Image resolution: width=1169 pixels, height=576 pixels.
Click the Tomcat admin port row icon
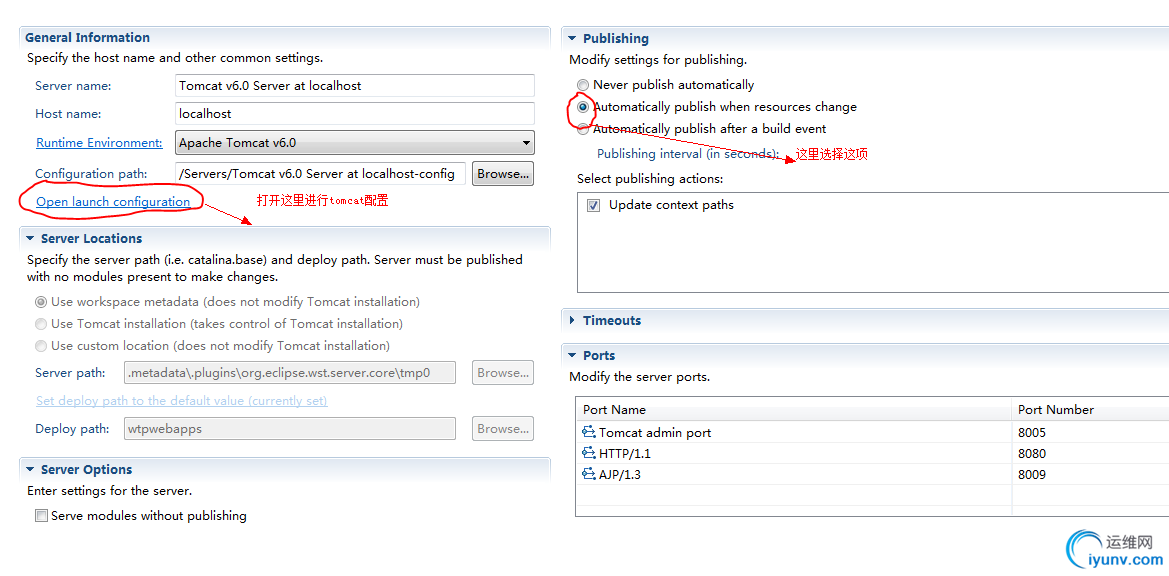(589, 432)
